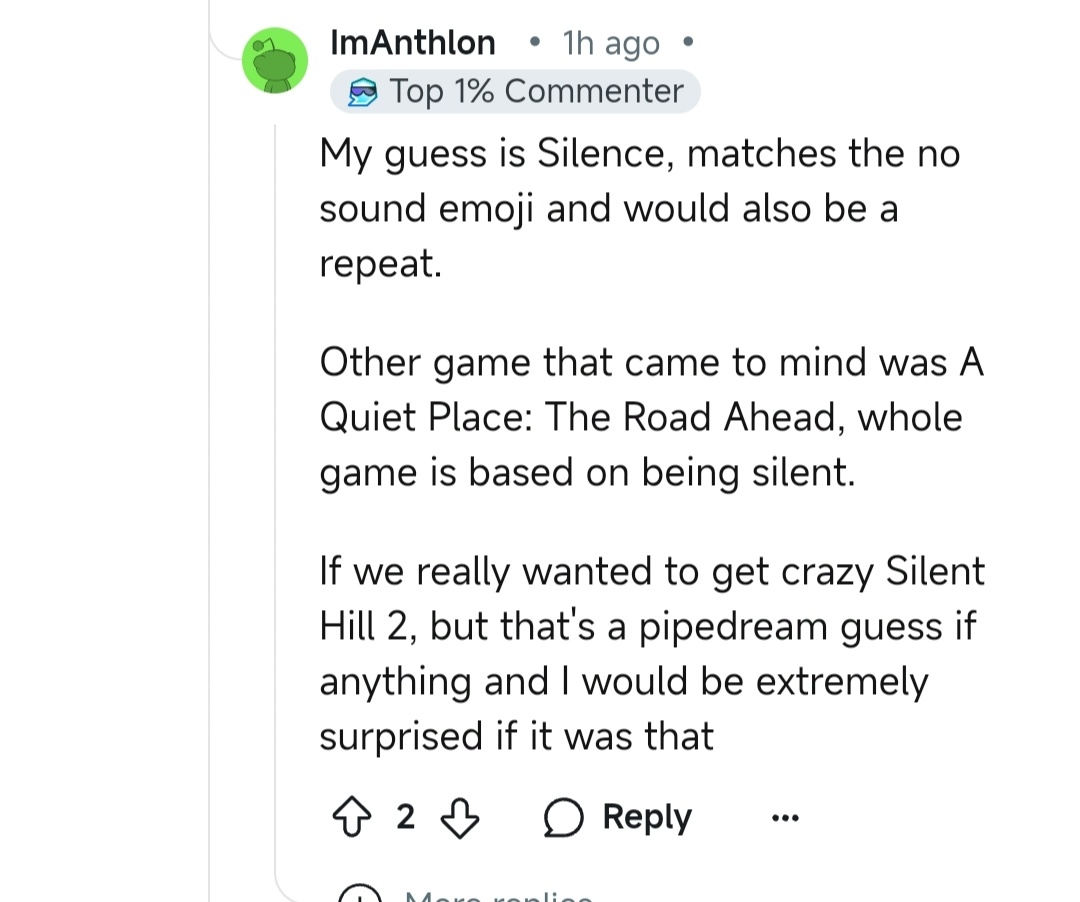Downvote ImAnthlon's comment
This screenshot has width=1080, height=902.
pos(460,818)
